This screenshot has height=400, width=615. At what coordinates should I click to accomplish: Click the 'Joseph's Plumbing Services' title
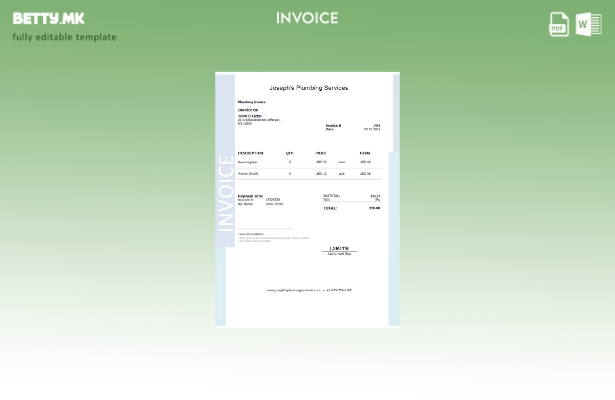tap(308, 88)
